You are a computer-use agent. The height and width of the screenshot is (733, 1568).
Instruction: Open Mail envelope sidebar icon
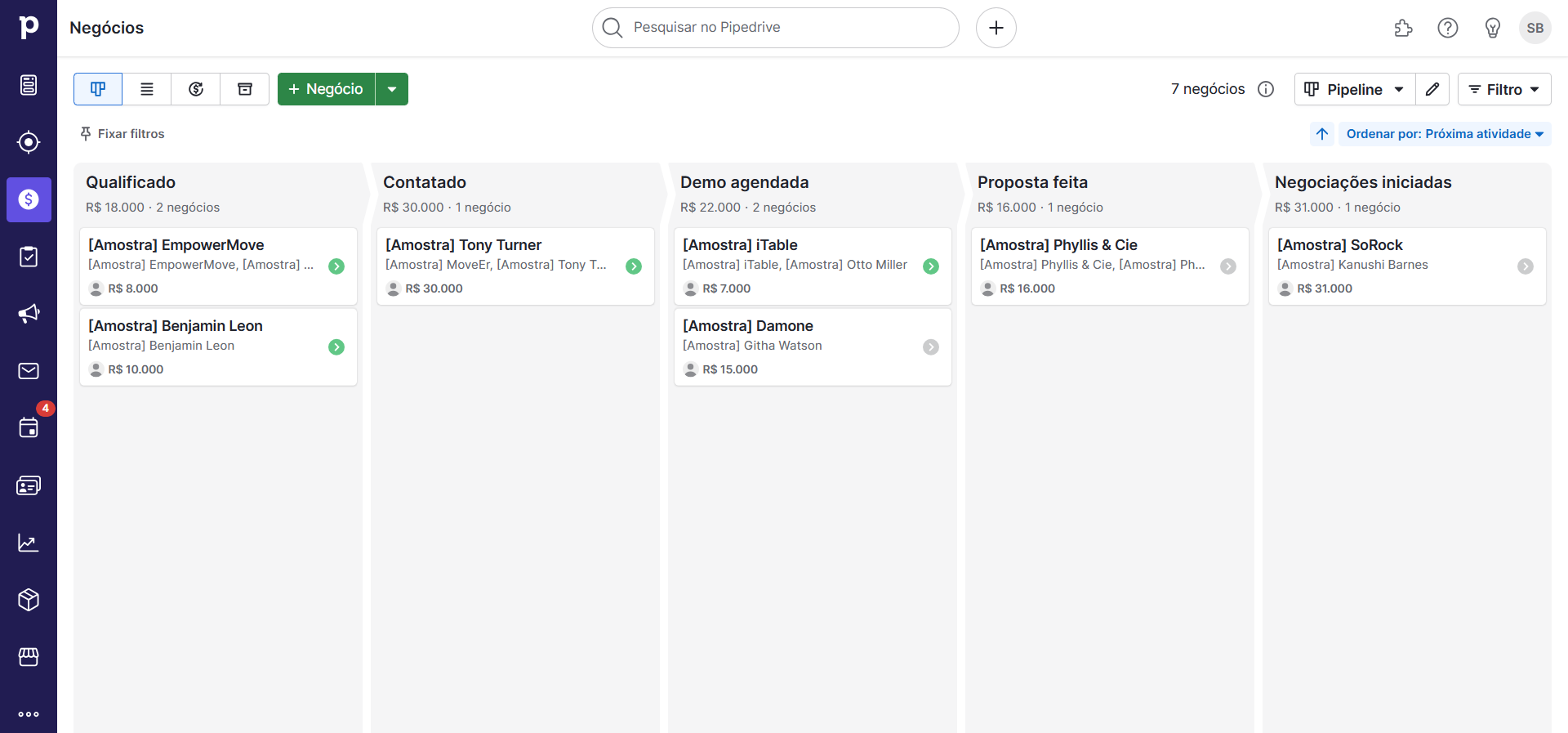29,371
